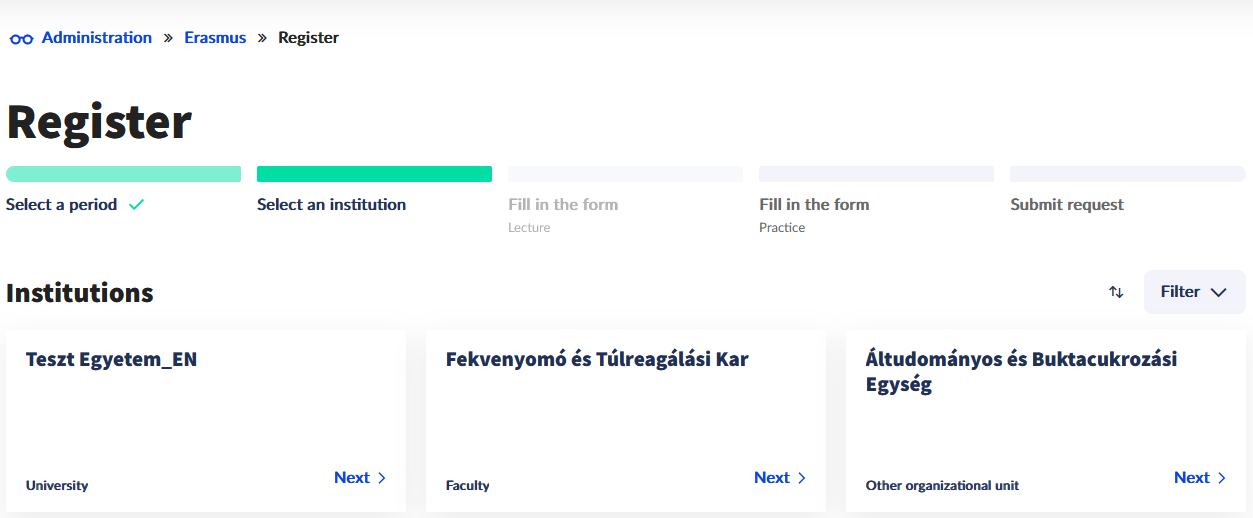Click the active second progress bar
Screen dimensions: 1253x518
pyautogui.click(x=374, y=174)
